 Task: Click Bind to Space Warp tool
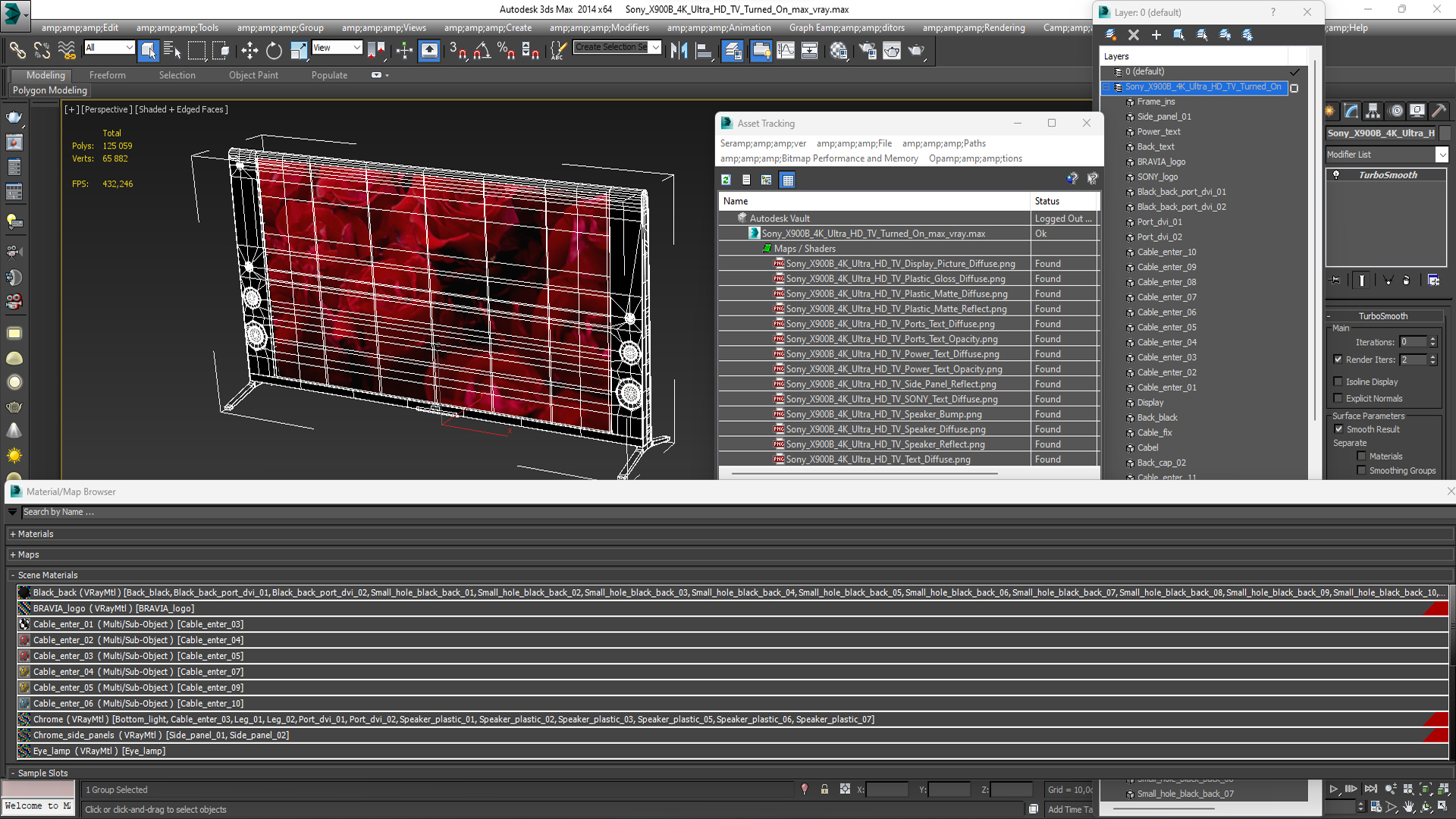point(67,50)
